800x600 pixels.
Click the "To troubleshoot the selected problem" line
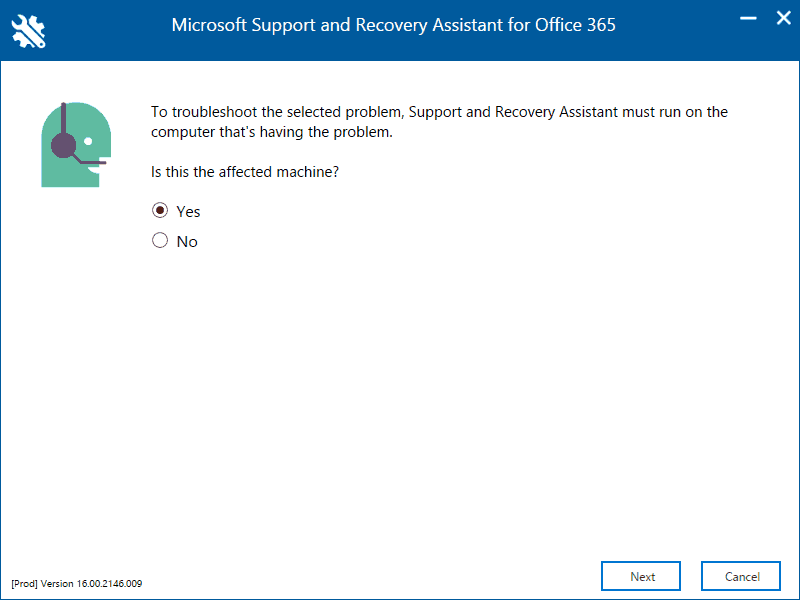pyautogui.click(x=439, y=112)
